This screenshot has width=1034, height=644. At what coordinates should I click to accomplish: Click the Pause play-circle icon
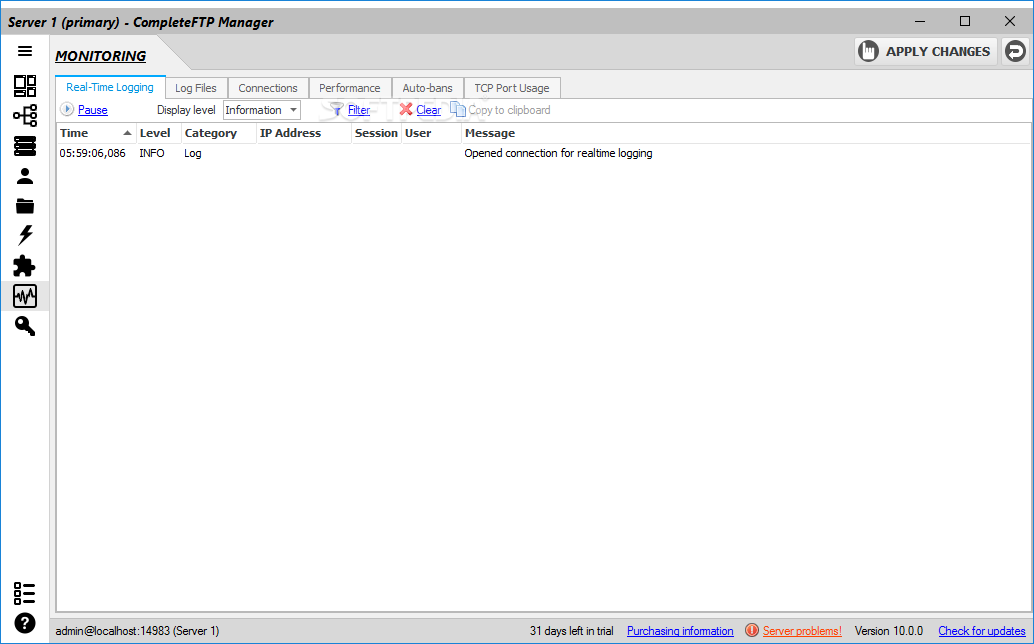(67, 109)
